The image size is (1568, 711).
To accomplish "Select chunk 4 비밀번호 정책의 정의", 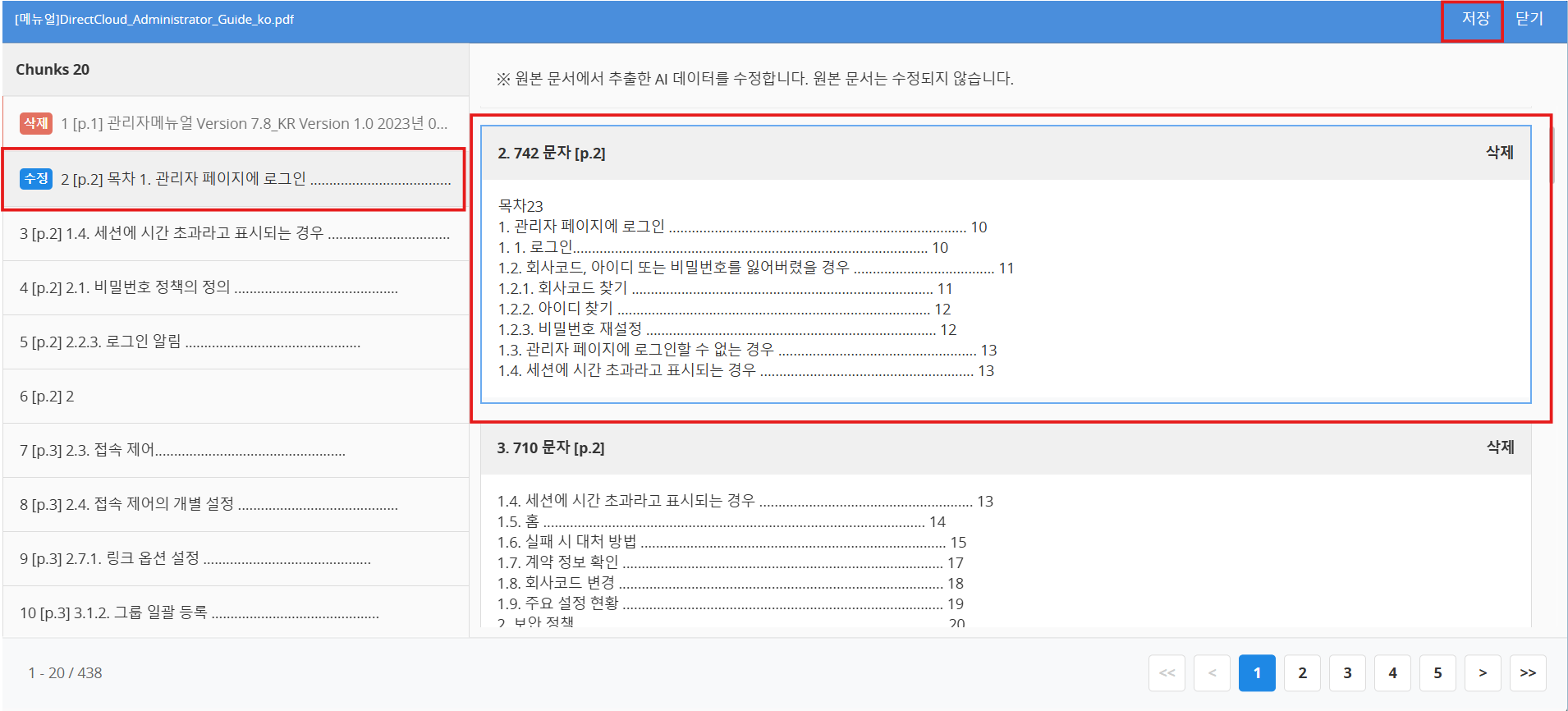I will pyautogui.click(x=235, y=287).
